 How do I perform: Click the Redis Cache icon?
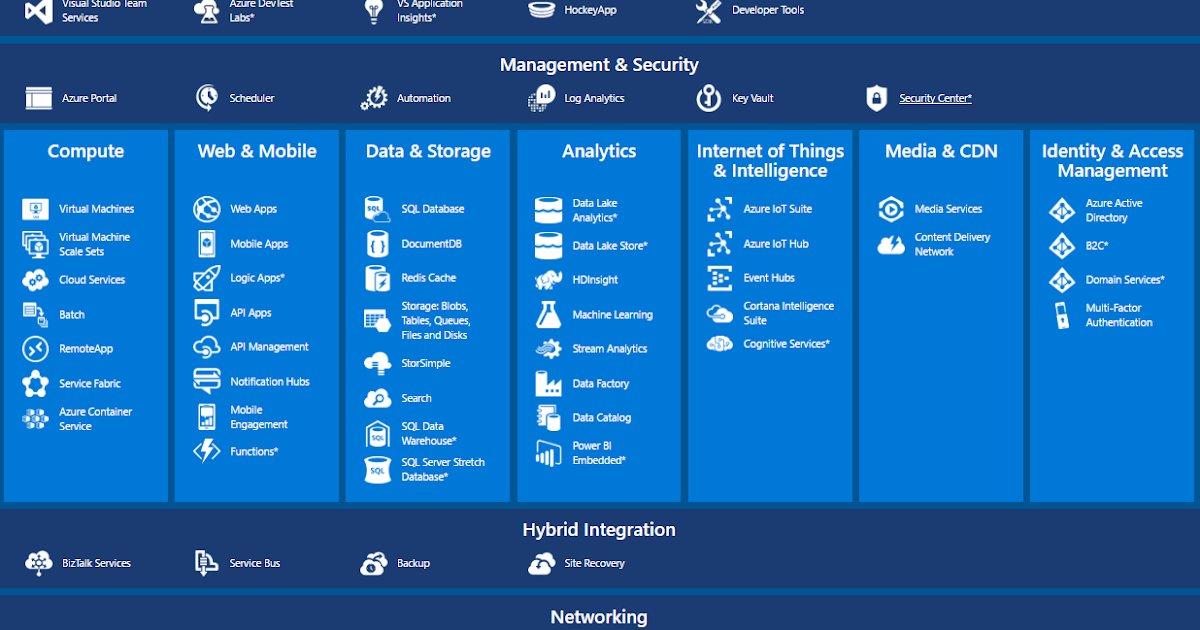click(376, 278)
